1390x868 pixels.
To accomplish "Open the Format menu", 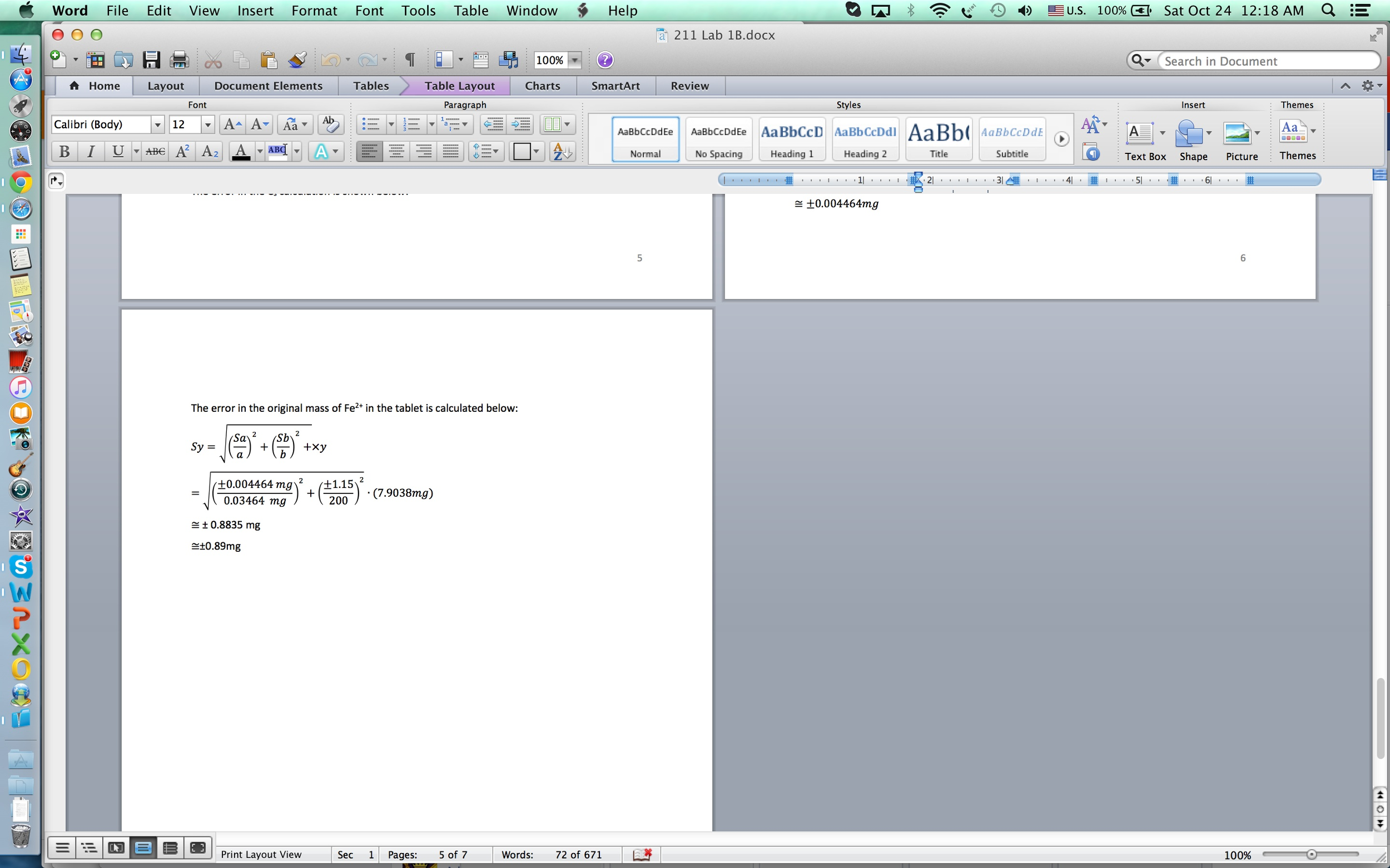I will (x=314, y=11).
